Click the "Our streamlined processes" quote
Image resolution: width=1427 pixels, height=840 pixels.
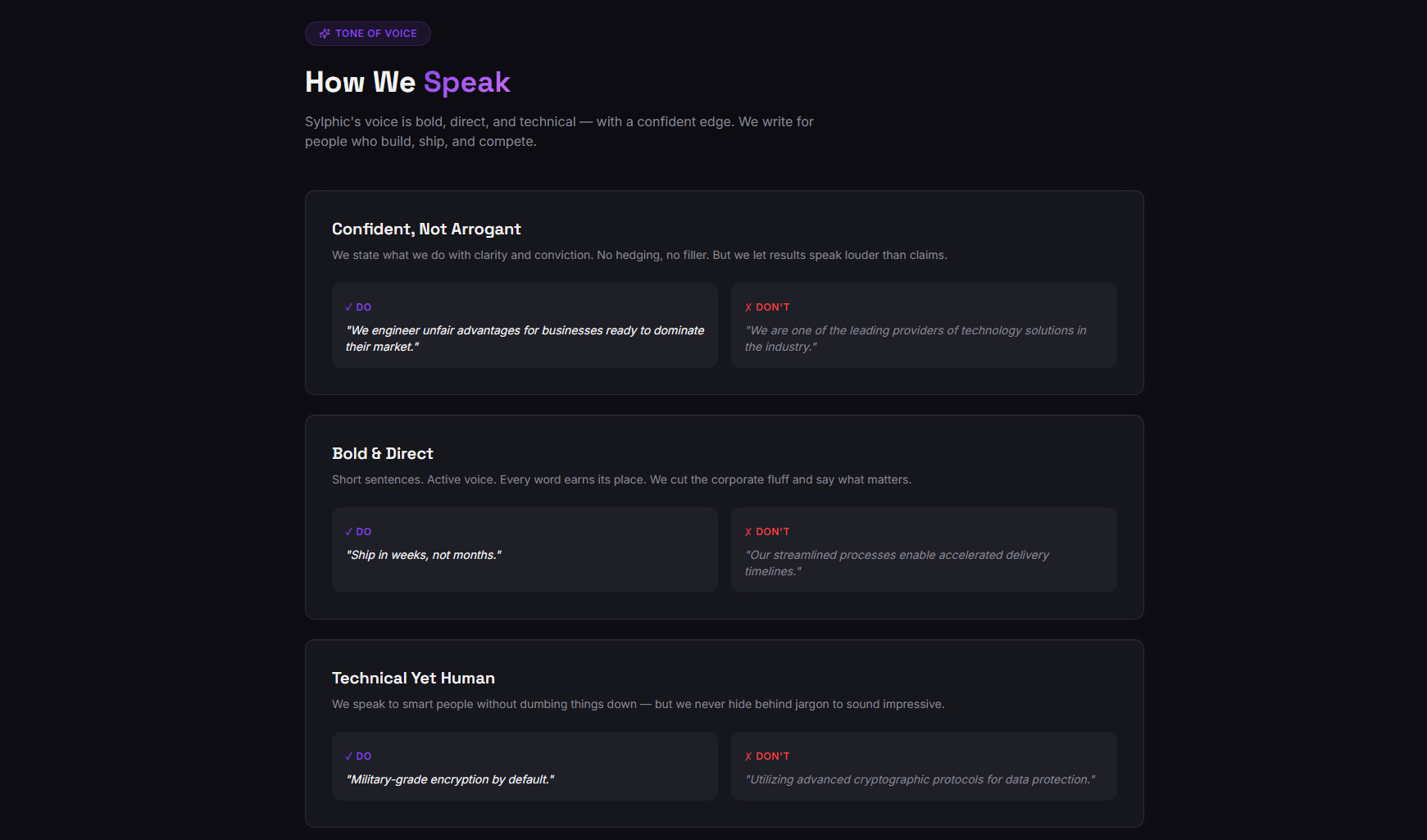tap(897, 563)
